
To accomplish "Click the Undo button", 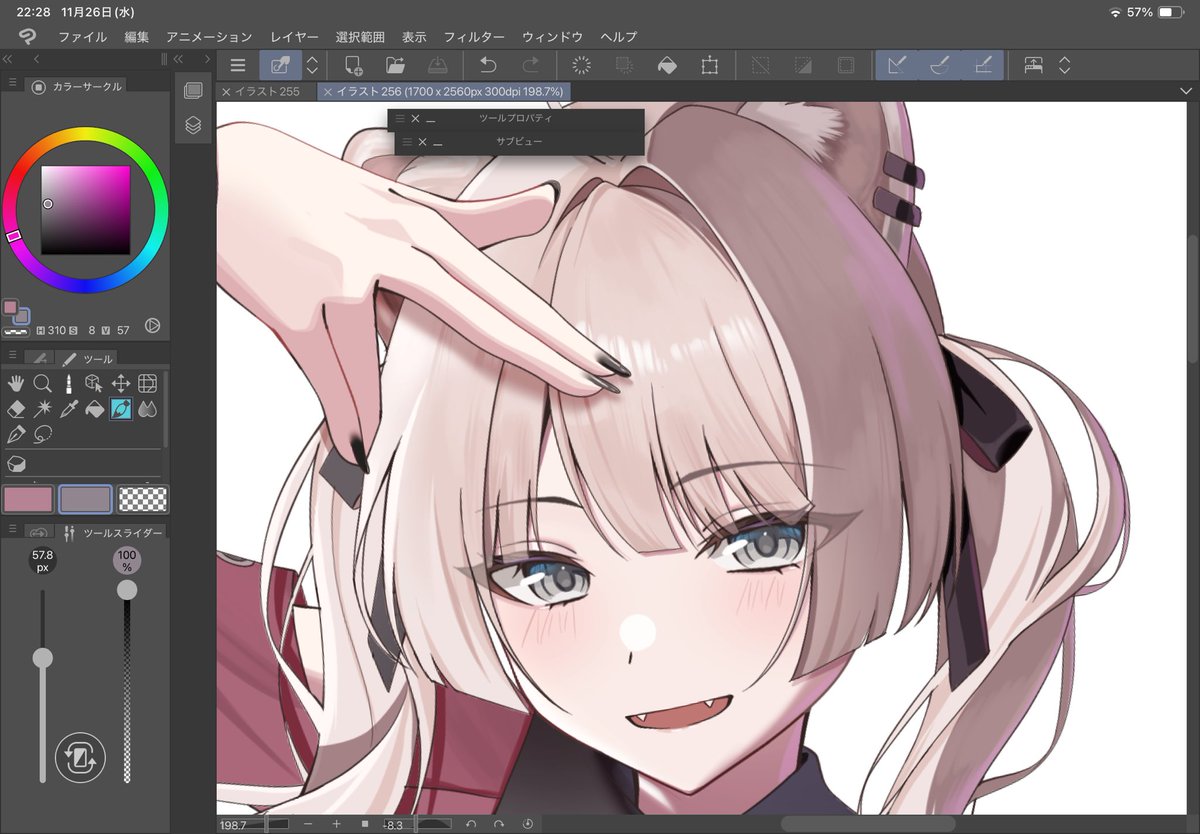I will coord(489,65).
